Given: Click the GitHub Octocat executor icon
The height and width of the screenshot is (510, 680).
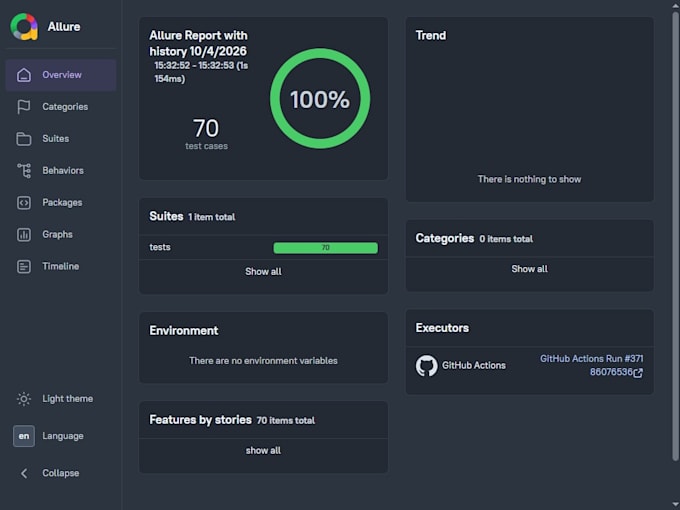Looking at the screenshot, I should [x=427, y=366].
